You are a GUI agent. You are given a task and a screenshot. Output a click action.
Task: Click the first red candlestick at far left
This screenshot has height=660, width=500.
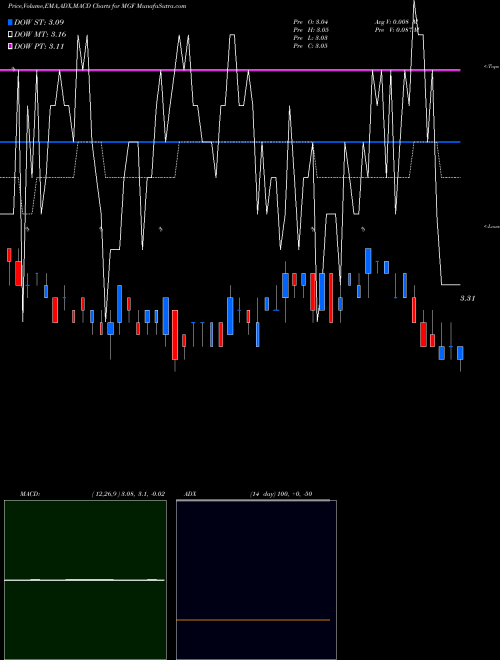point(9,255)
